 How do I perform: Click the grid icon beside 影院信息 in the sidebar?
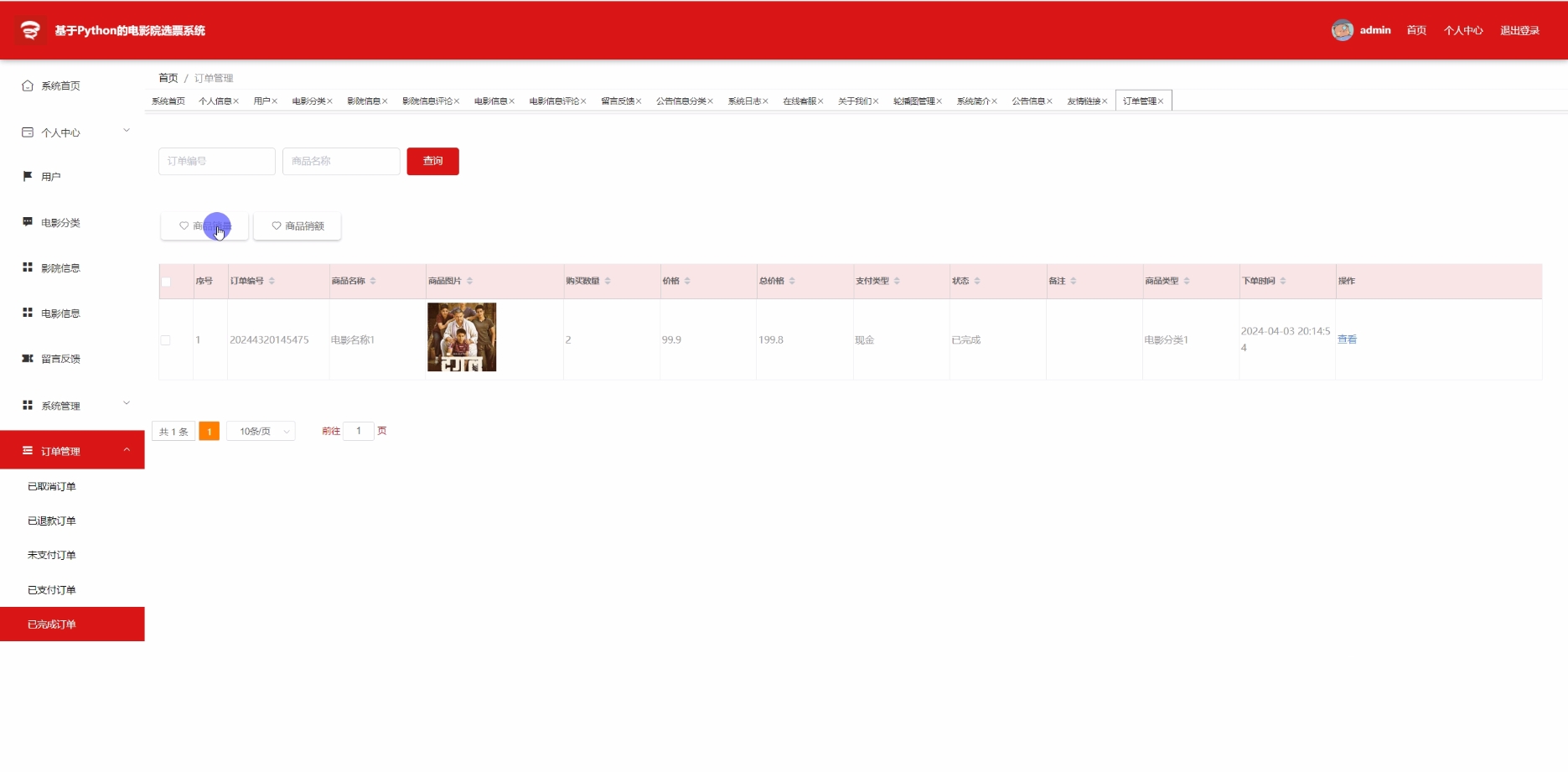coord(28,267)
